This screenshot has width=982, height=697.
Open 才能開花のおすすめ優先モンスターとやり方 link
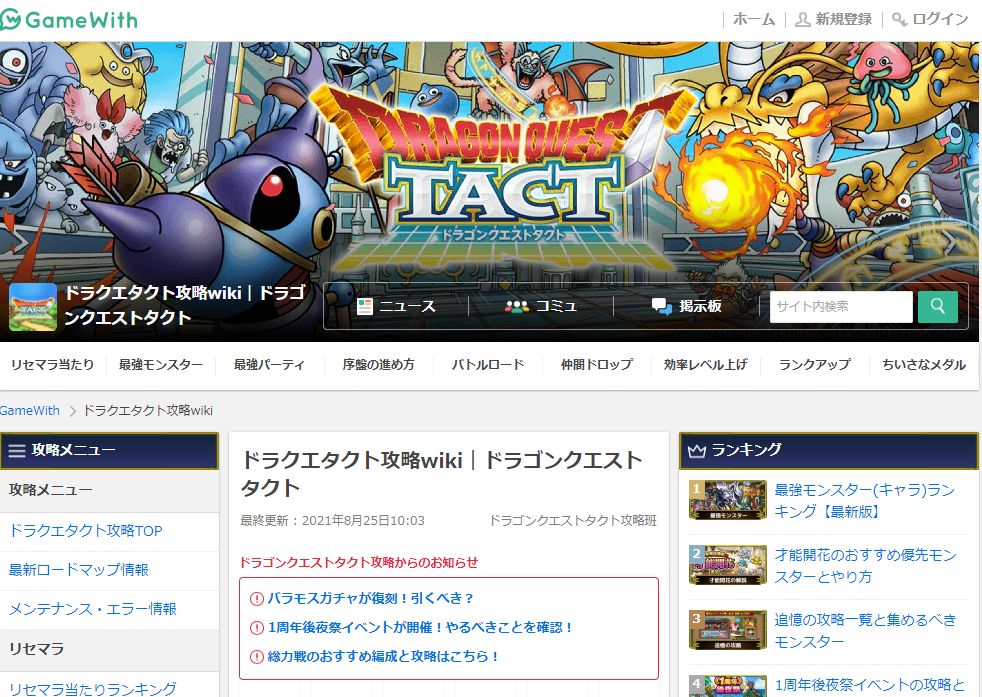pyautogui.click(x=865, y=565)
